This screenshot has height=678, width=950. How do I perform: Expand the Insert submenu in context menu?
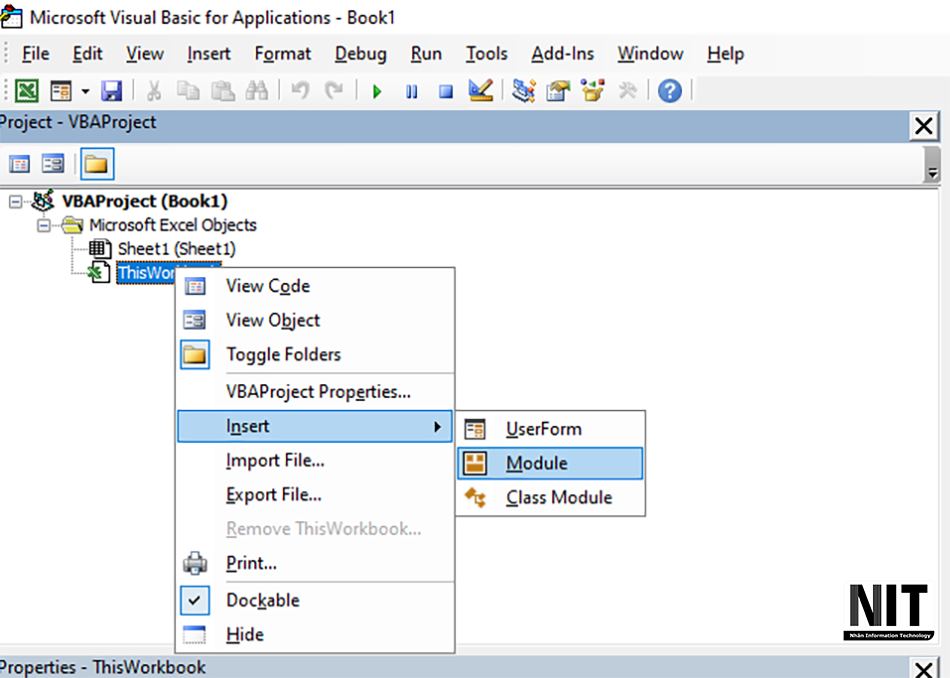coord(315,426)
